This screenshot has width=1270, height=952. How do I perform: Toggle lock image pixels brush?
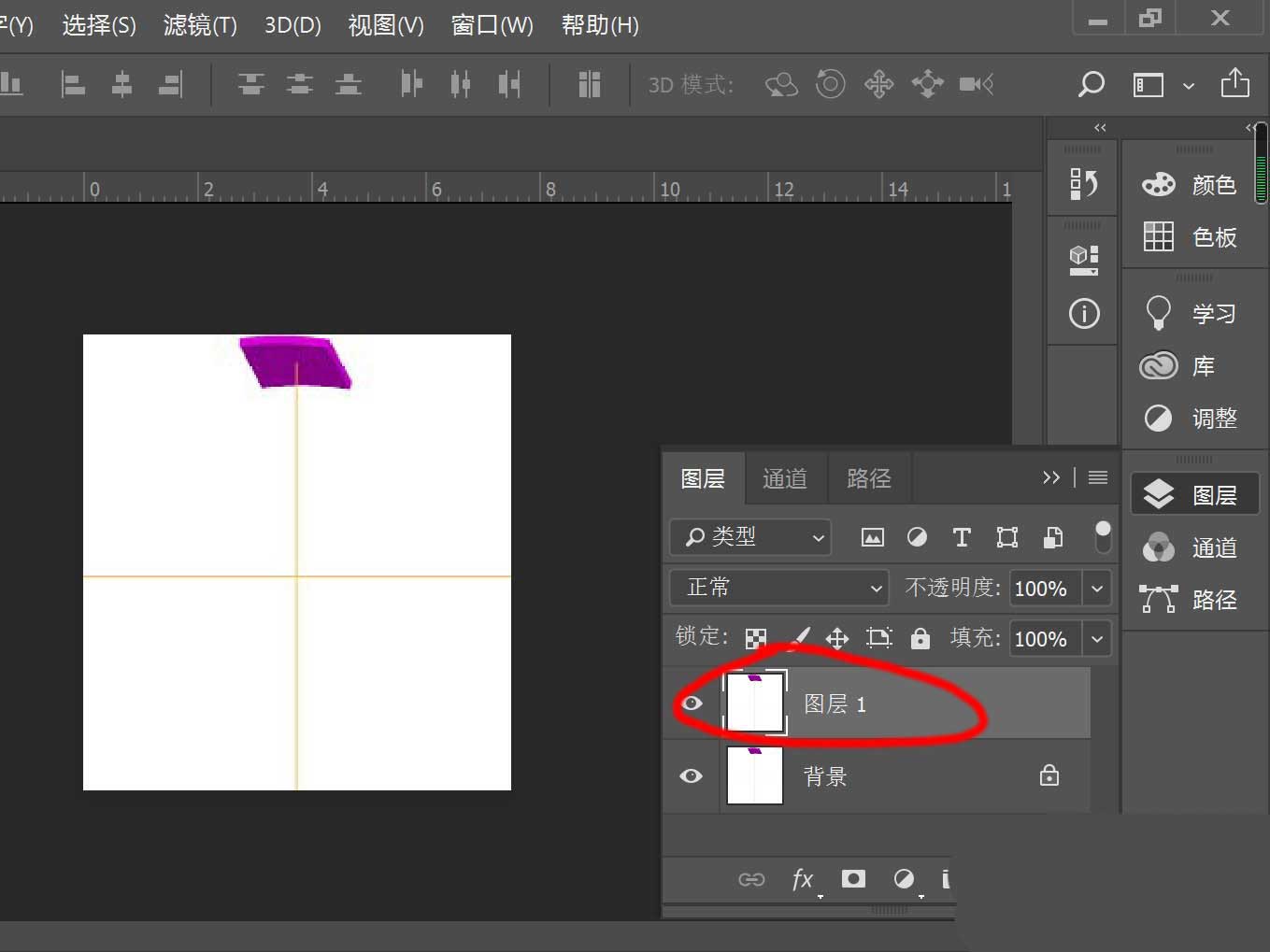(801, 638)
